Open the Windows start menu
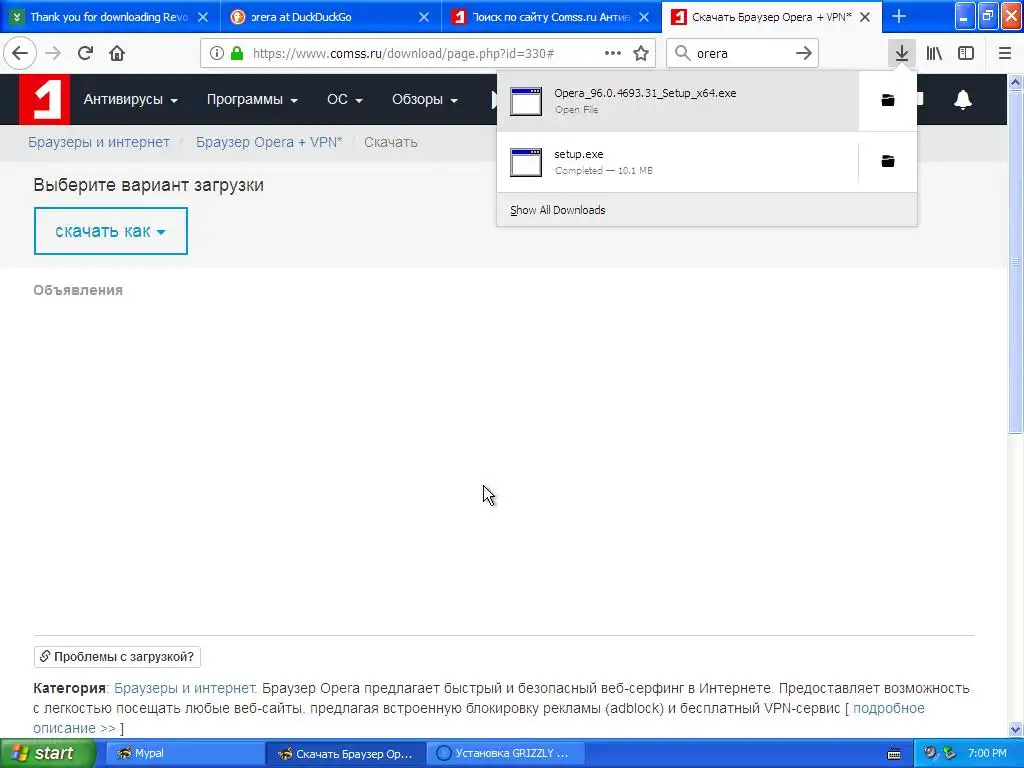Screen dimensions: 1024x768 click(x=48, y=754)
